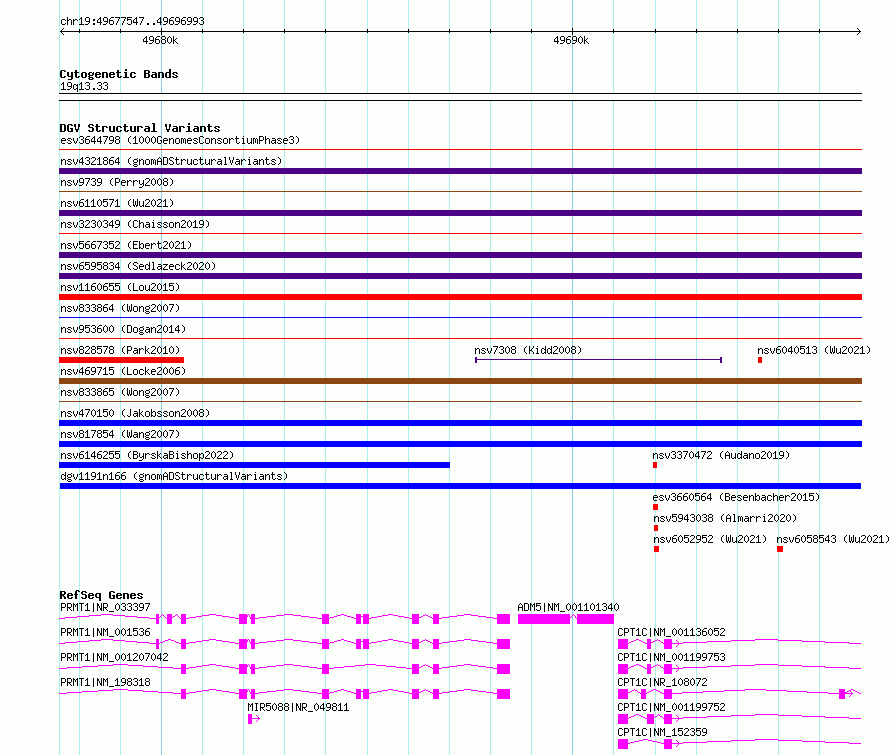890x755 pixels.
Task: Open the dgv1191n166 (gnomADStructuralVariants) label
Action: coord(174,476)
